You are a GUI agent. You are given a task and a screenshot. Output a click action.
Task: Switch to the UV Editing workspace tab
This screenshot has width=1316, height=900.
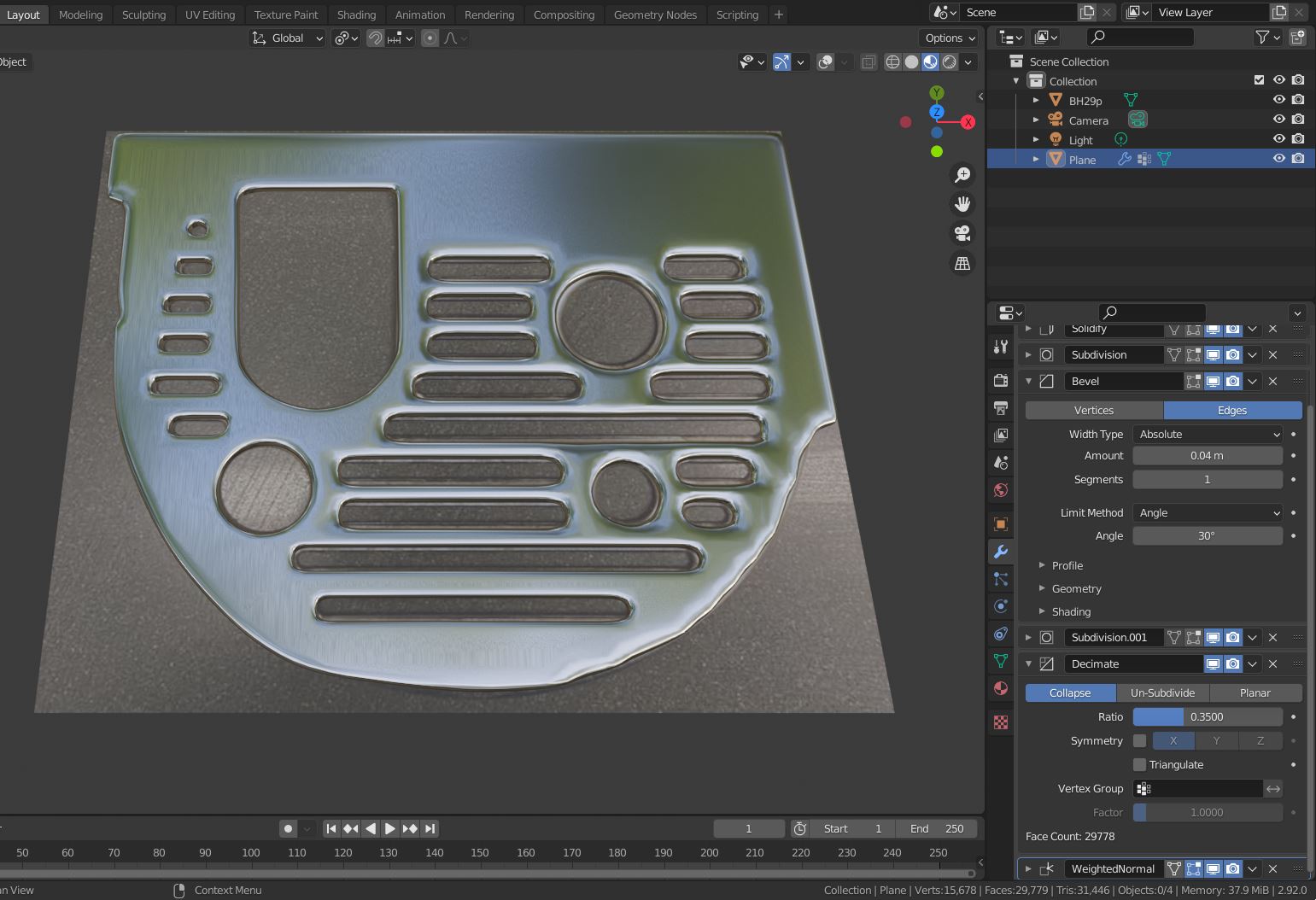point(210,15)
